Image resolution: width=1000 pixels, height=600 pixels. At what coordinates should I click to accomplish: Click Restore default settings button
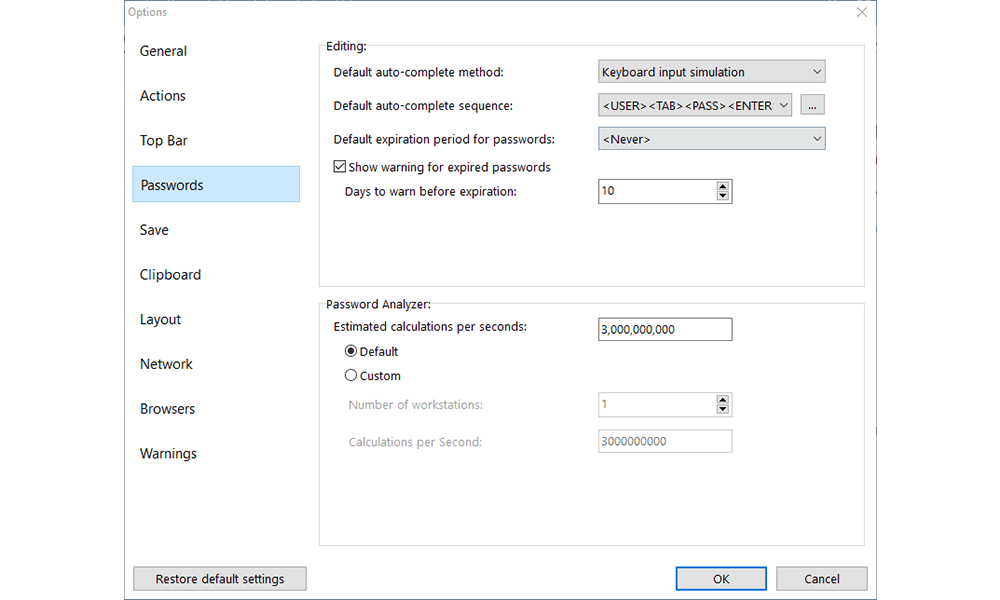coord(219,578)
